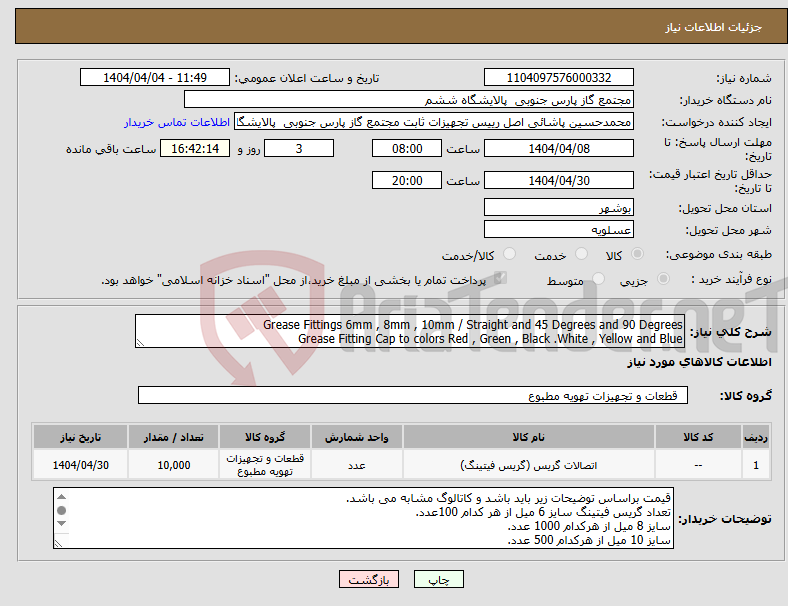The height and width of the screenshot is (606, 788).
Task: Click the announcement date field 1404/04/04 - 11:49
Action: [x=155, y=78]
